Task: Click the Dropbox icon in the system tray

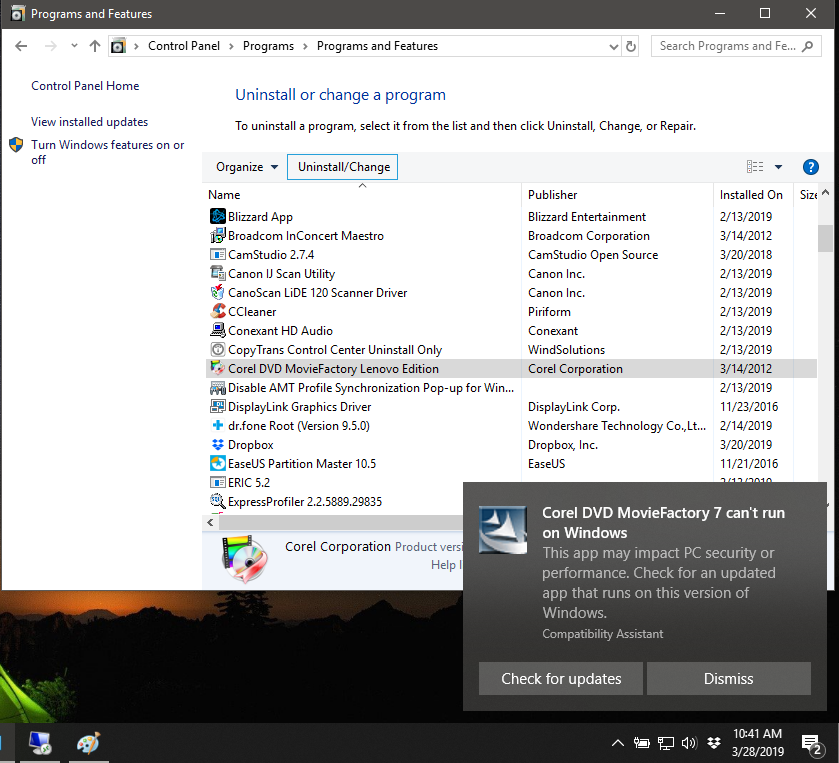Action: (713, 743)
